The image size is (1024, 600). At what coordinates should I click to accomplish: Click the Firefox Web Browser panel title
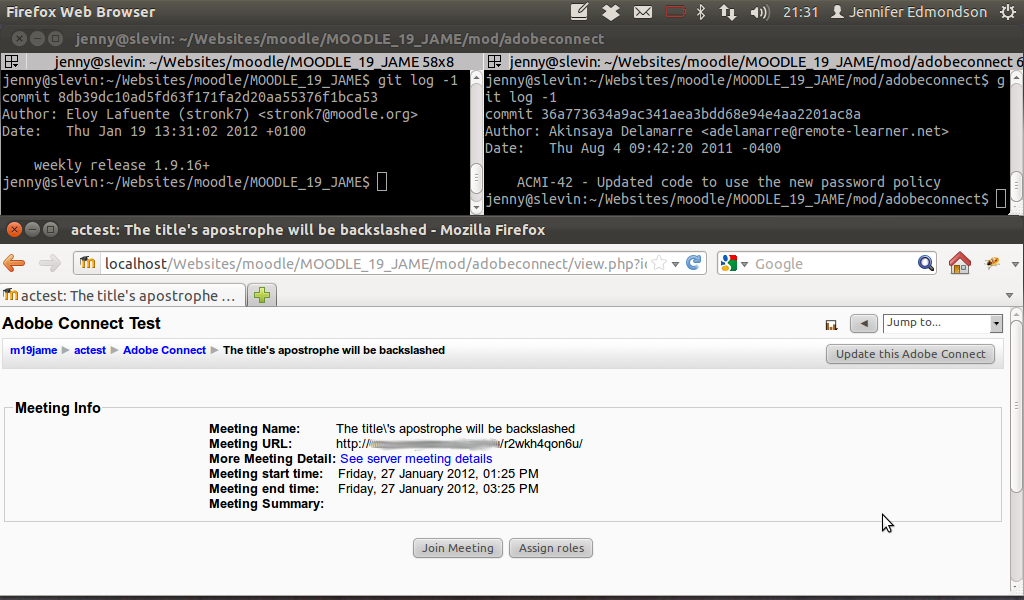click(x=80, y=12)
